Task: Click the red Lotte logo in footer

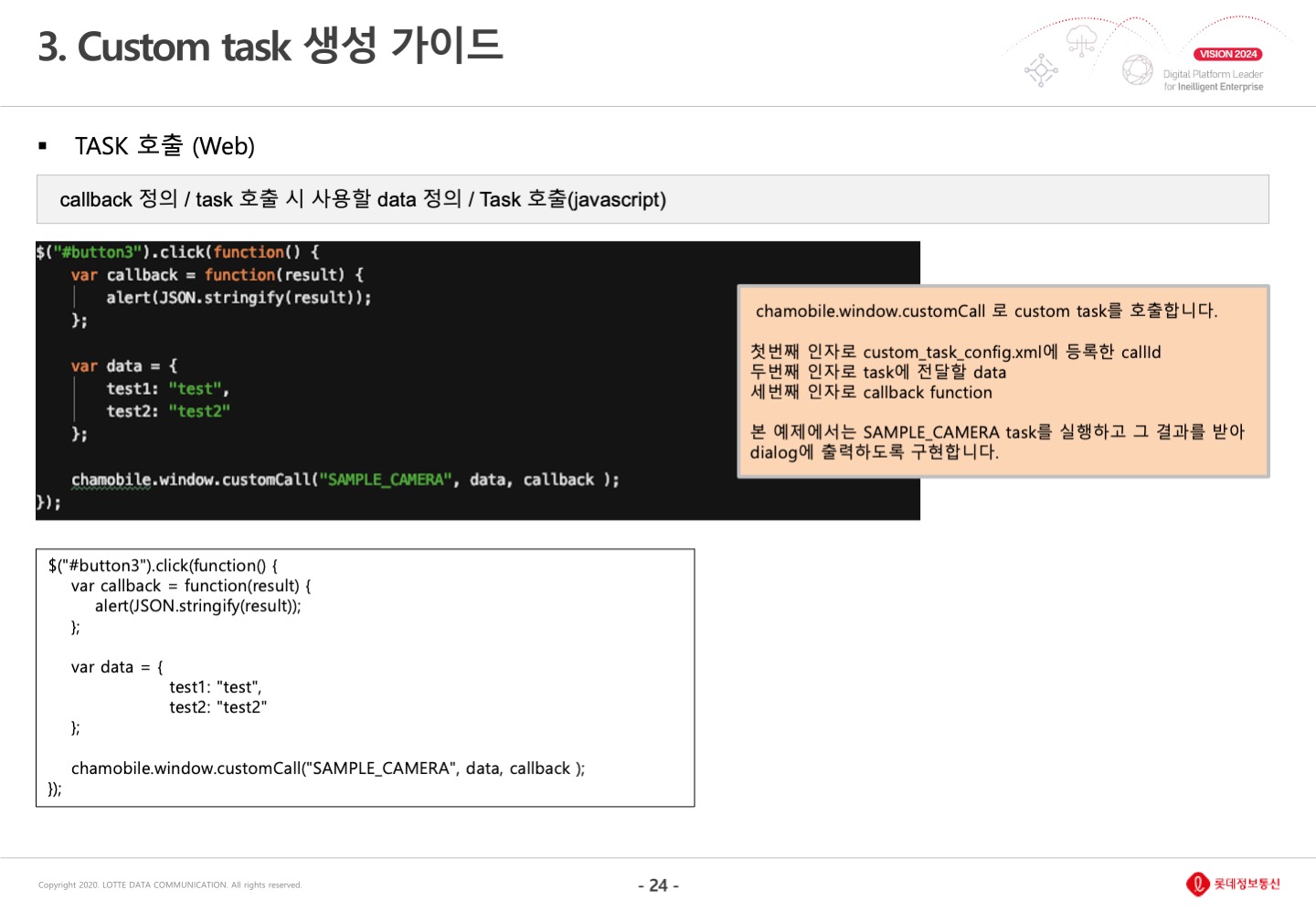Action: (1197, 884)
